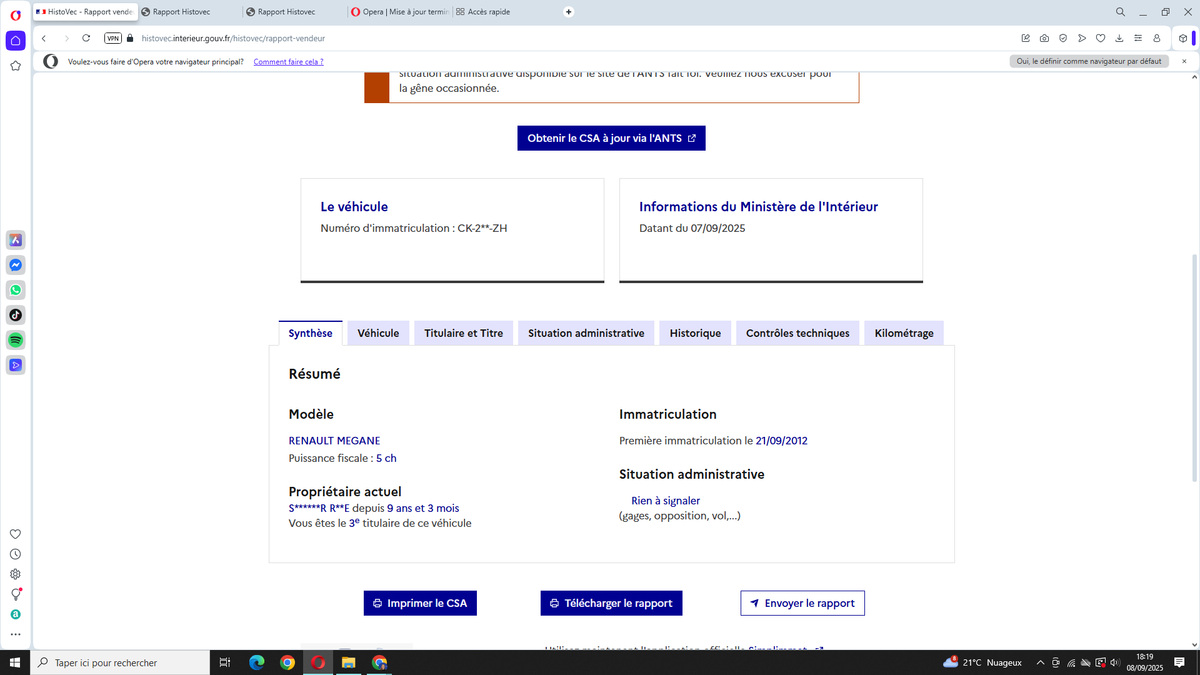
Task: Click the edit page icon in the address bar
Action: (x=1025, y=38)
